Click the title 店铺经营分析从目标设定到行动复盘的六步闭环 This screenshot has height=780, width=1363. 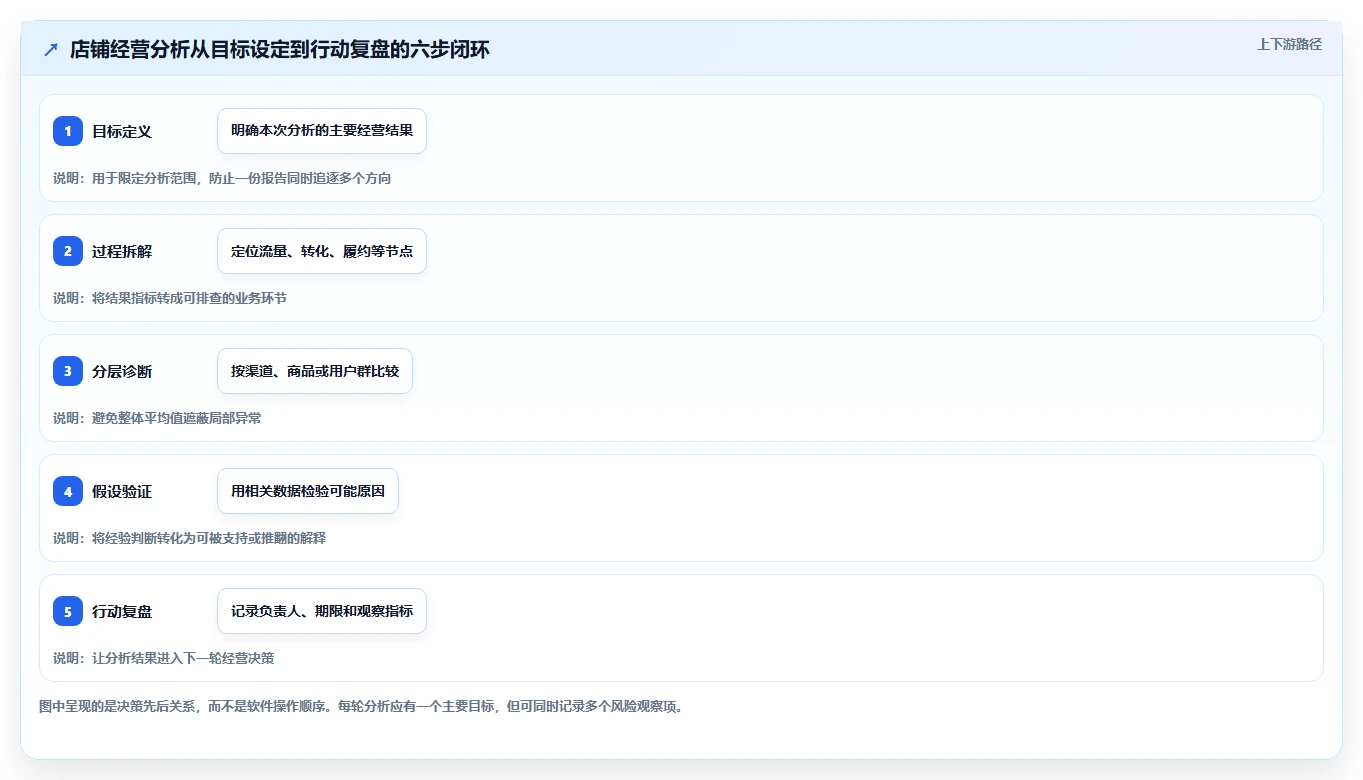[280, 49]
